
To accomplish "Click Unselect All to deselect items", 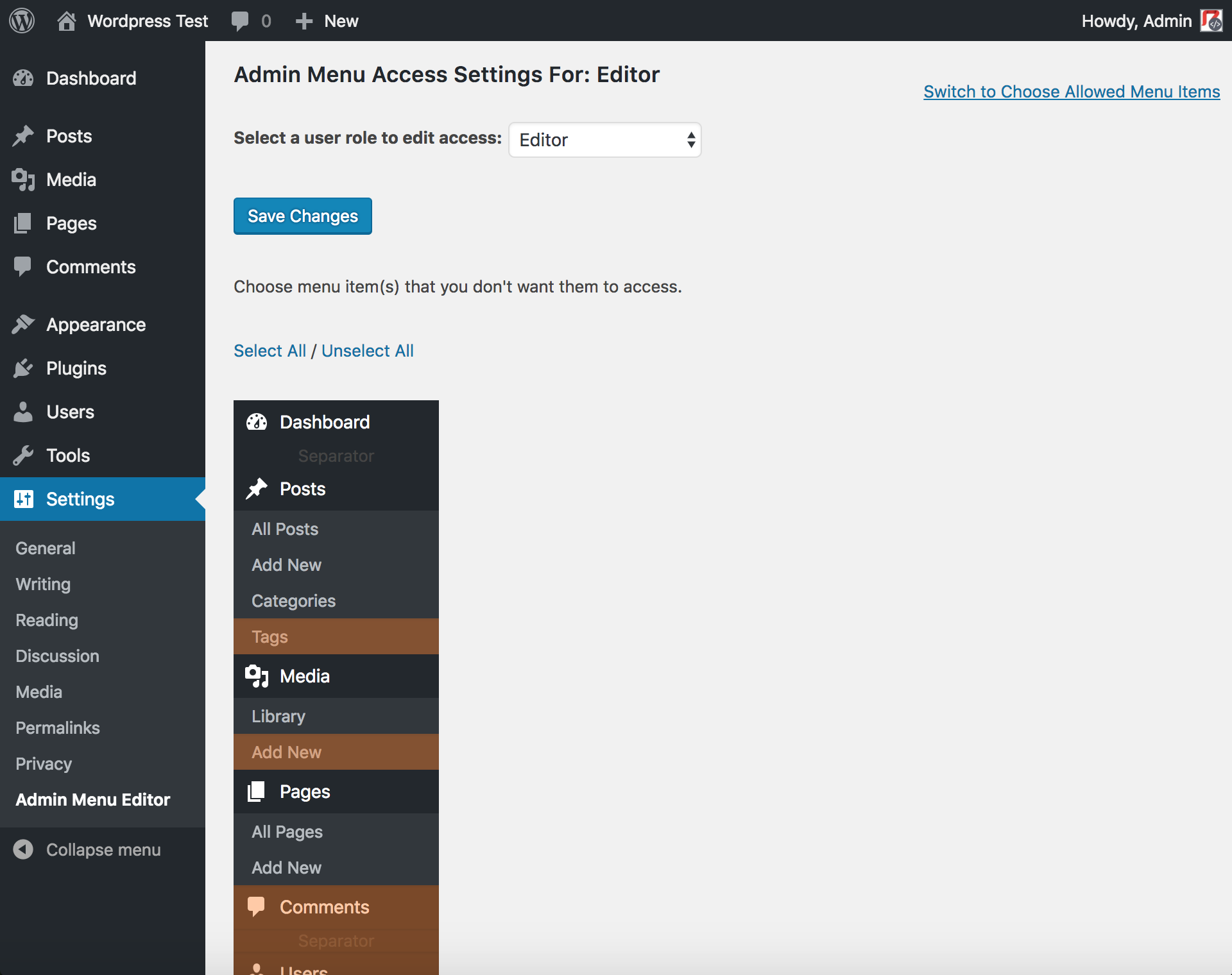I will click(x=367, y=349).
